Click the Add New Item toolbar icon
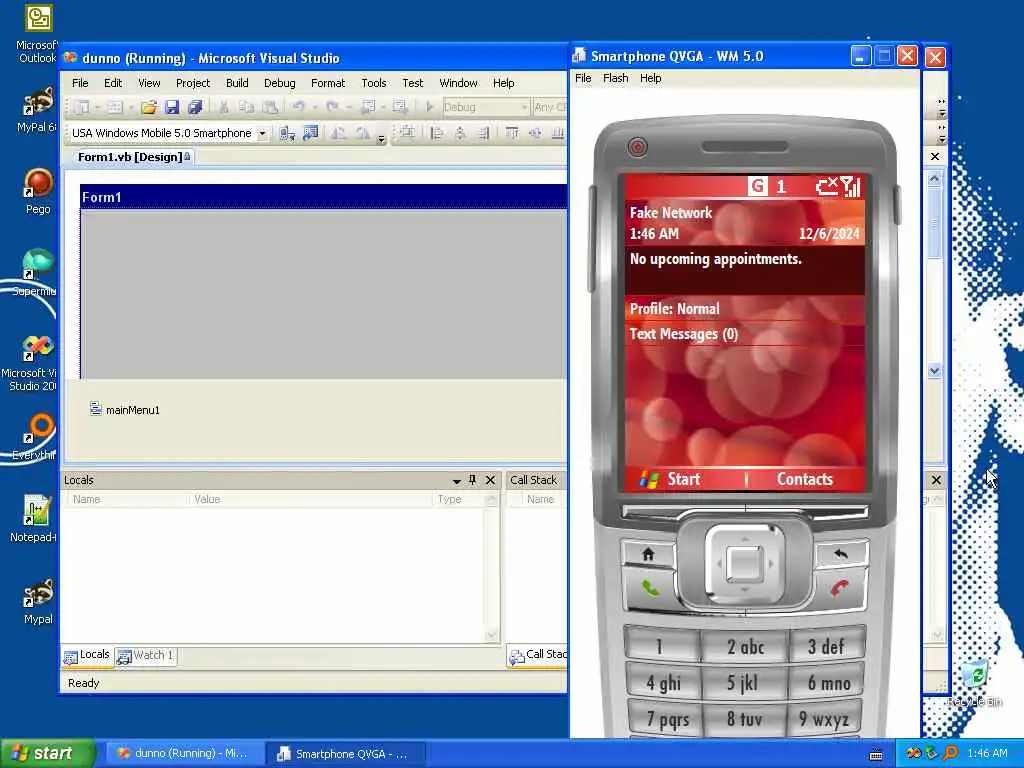Viewport: 1024px width, 768px height. coord(115,106)
